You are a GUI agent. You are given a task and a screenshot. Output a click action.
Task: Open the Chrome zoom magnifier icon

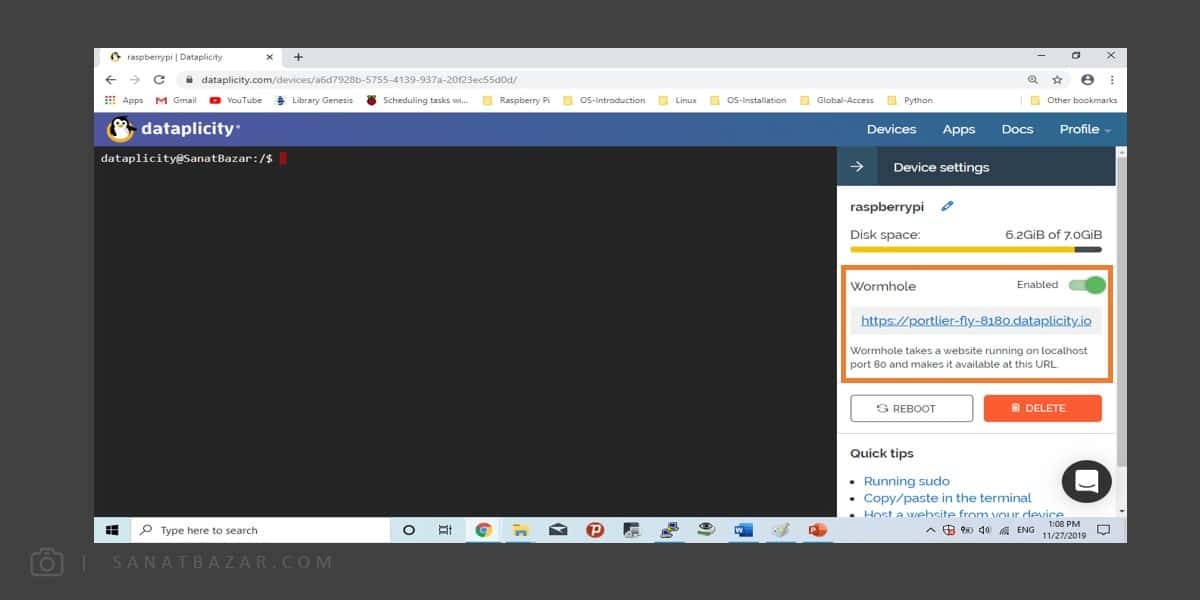pos(1033,80)
